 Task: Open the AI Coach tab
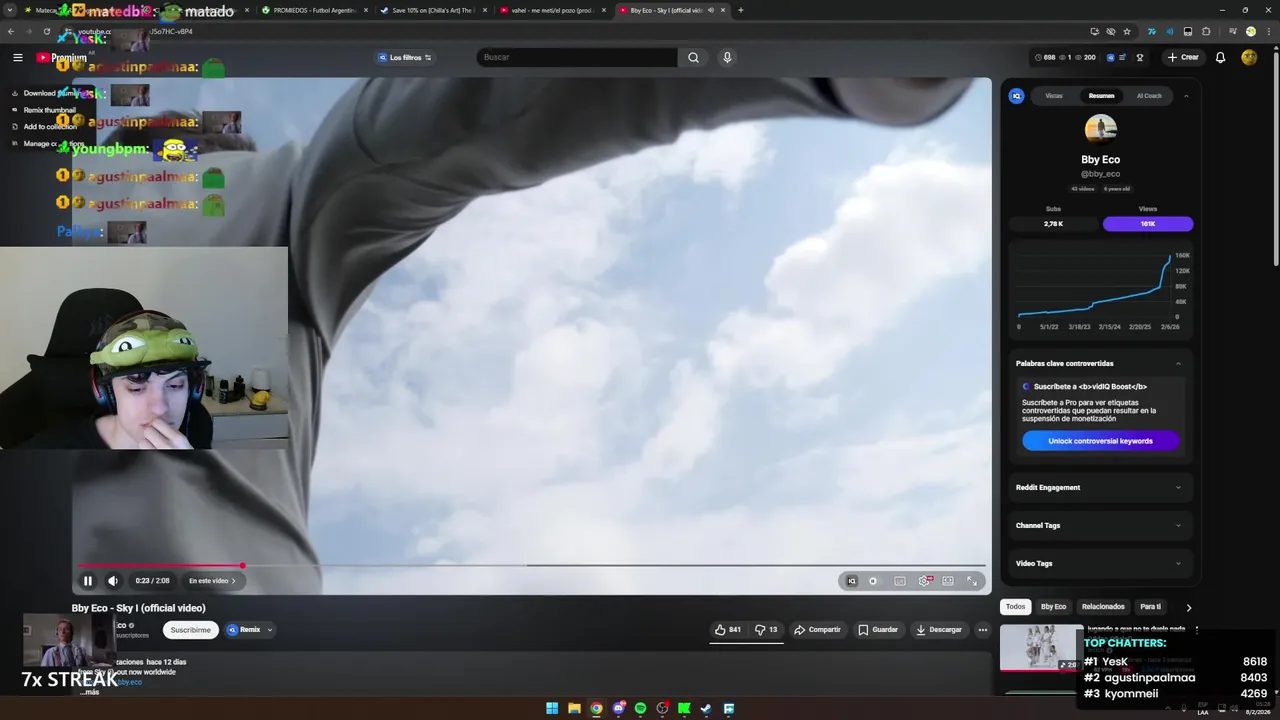point(1149,96)
